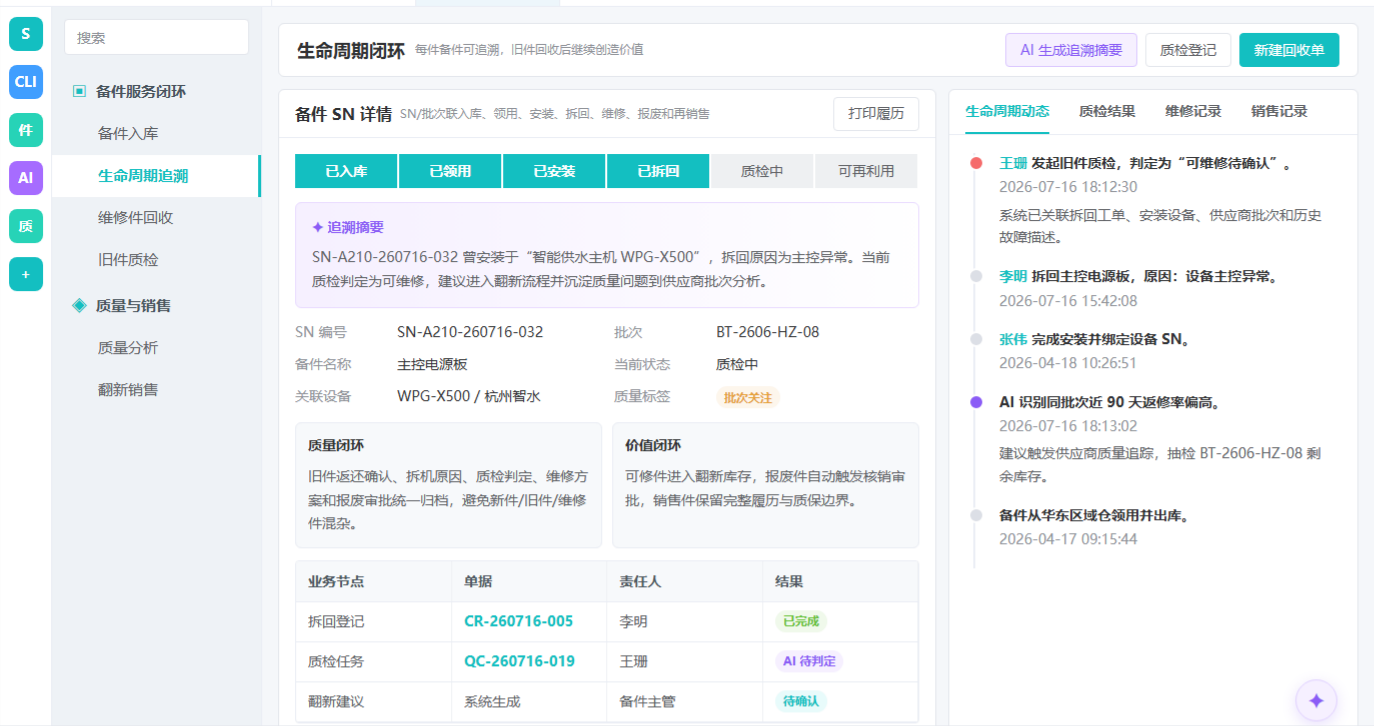Collapse the 质量与销售 menu group
Screen dimensions: 1374x726
pyautogui.click(x=156, y=305)
